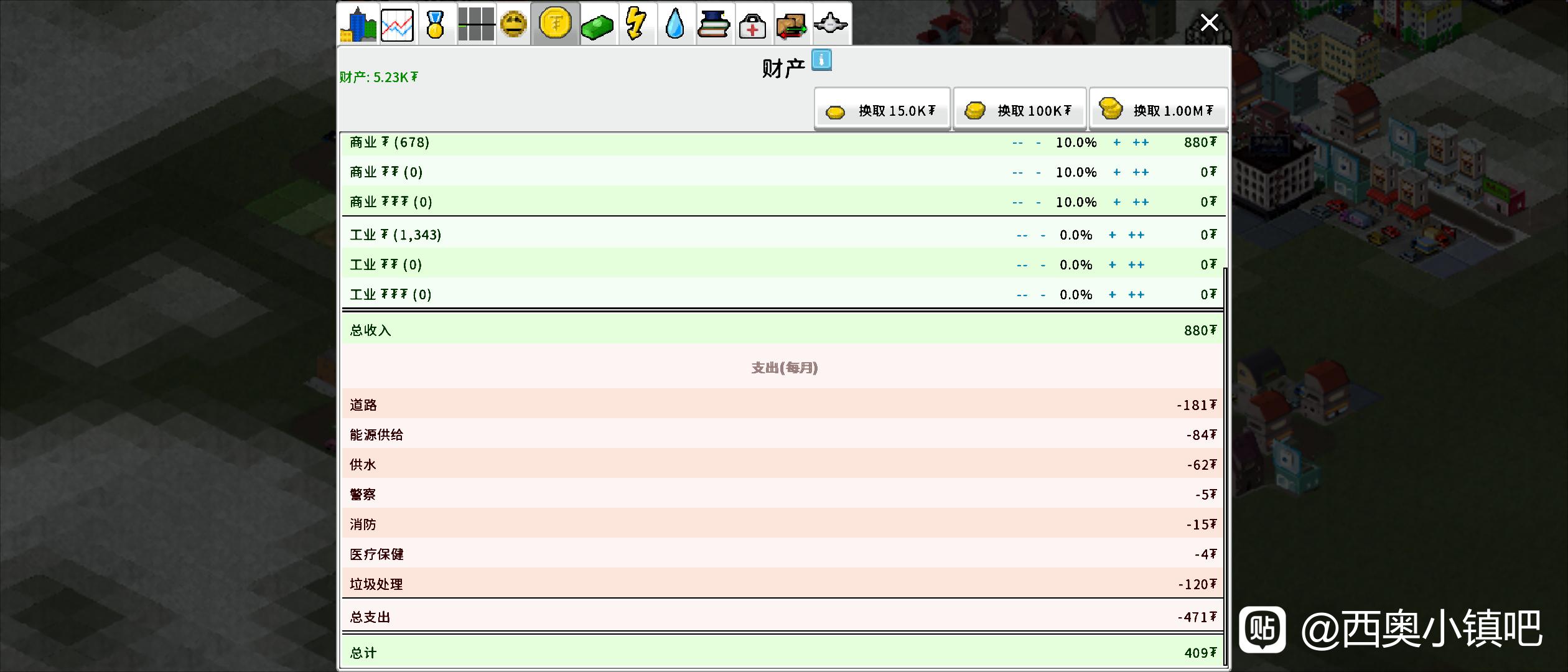This screenshot has width=1568, height=672.
Task: Open the lightning bolt energy tab
Action: (x=636, y=24)
